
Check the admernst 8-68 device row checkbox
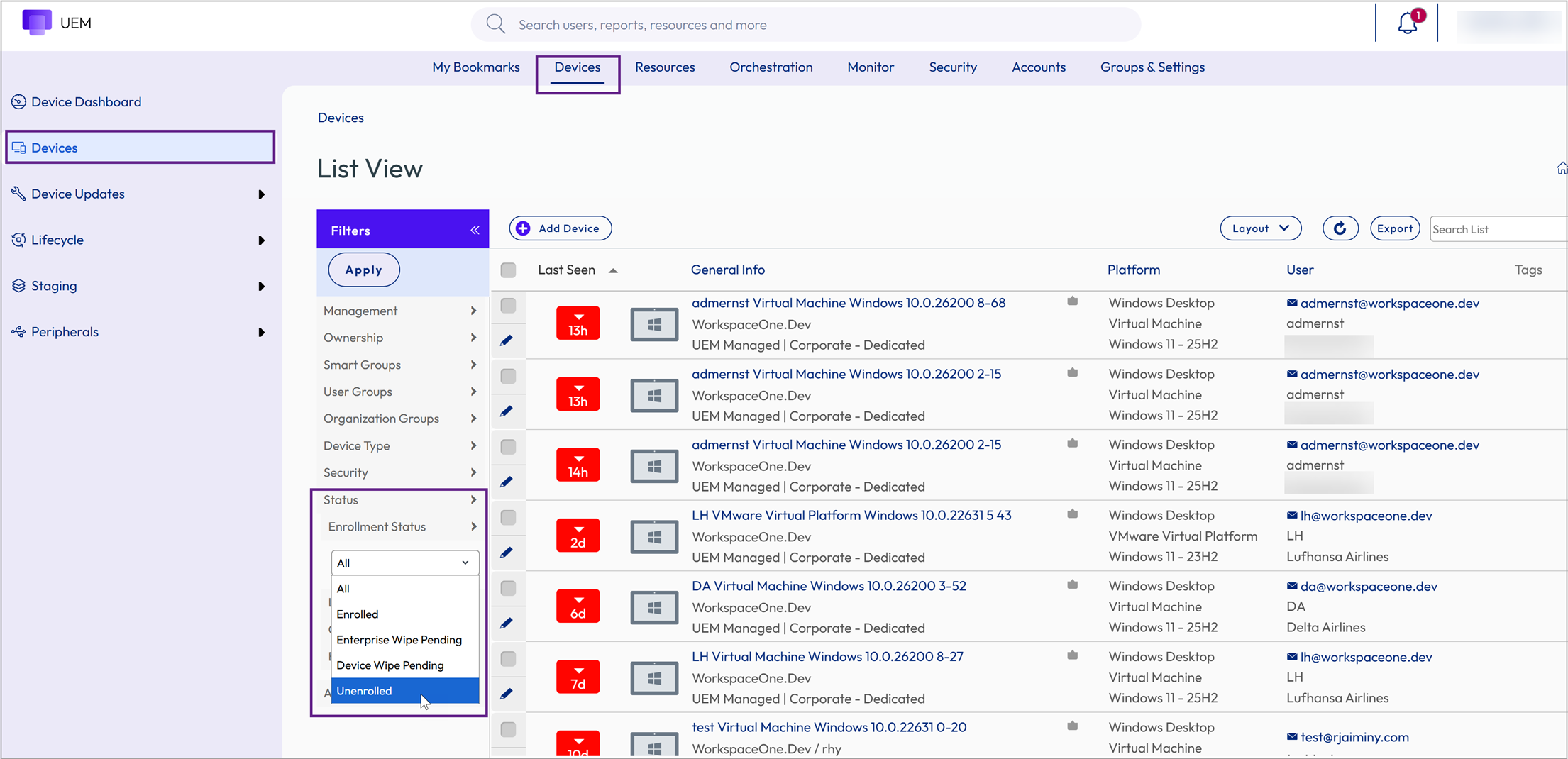coord(508,305)
